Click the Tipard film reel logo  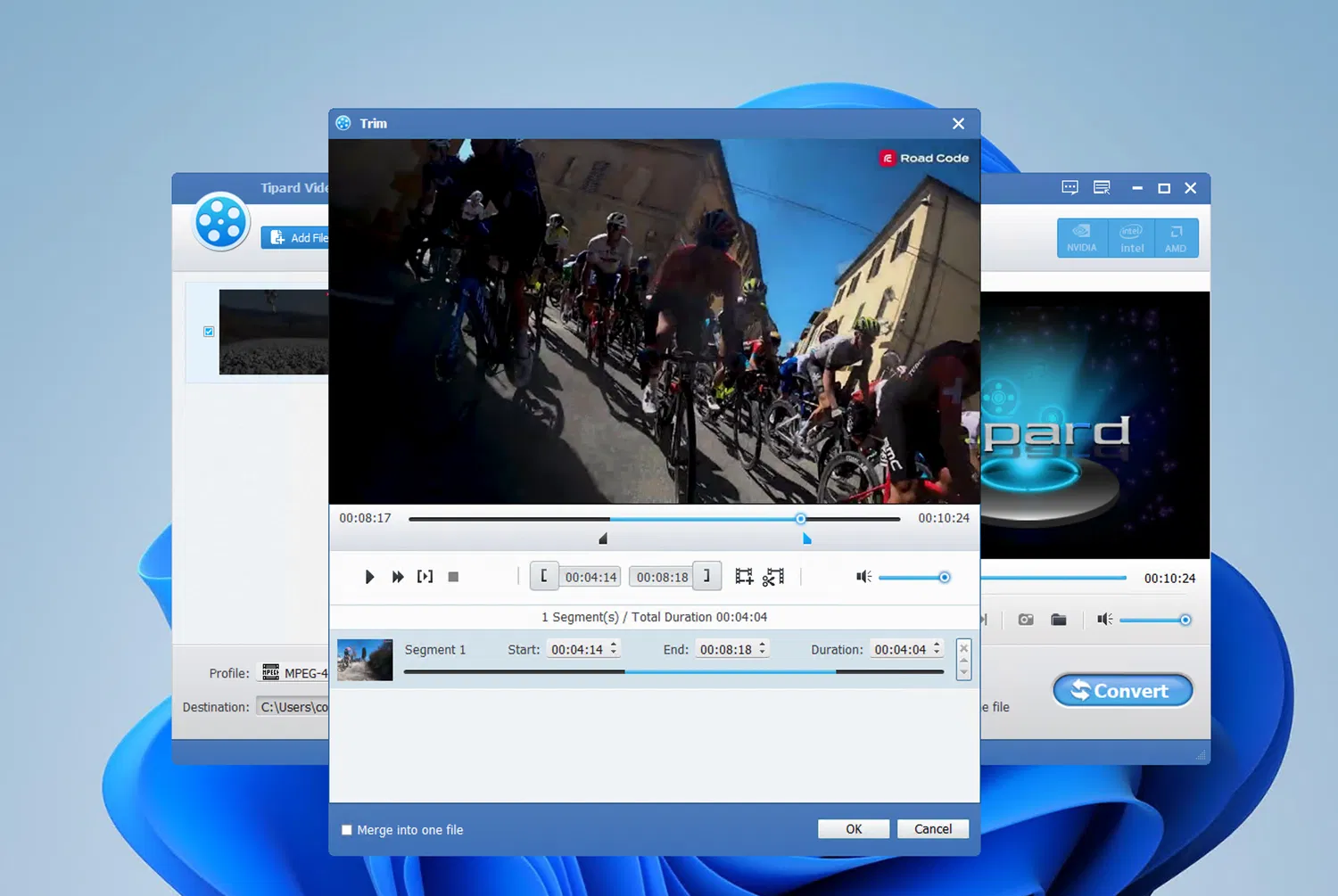click(221, 221)
